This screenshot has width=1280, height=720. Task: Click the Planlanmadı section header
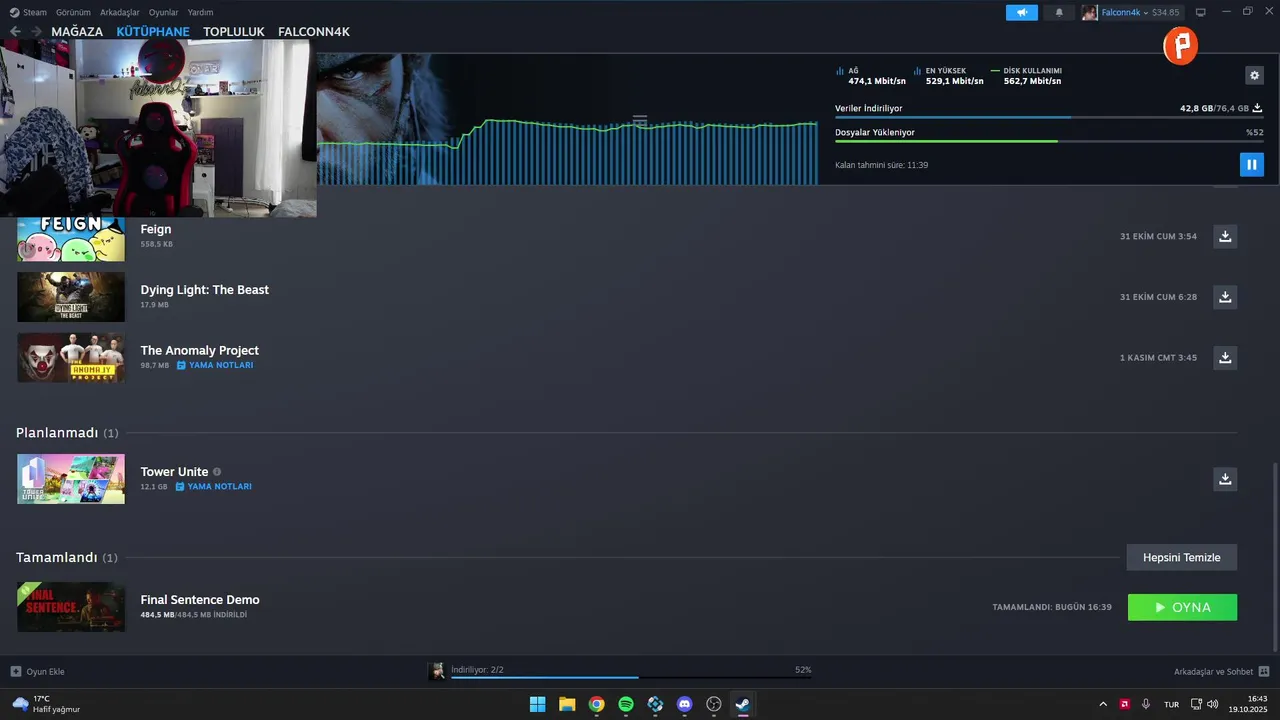pos(67,433)
